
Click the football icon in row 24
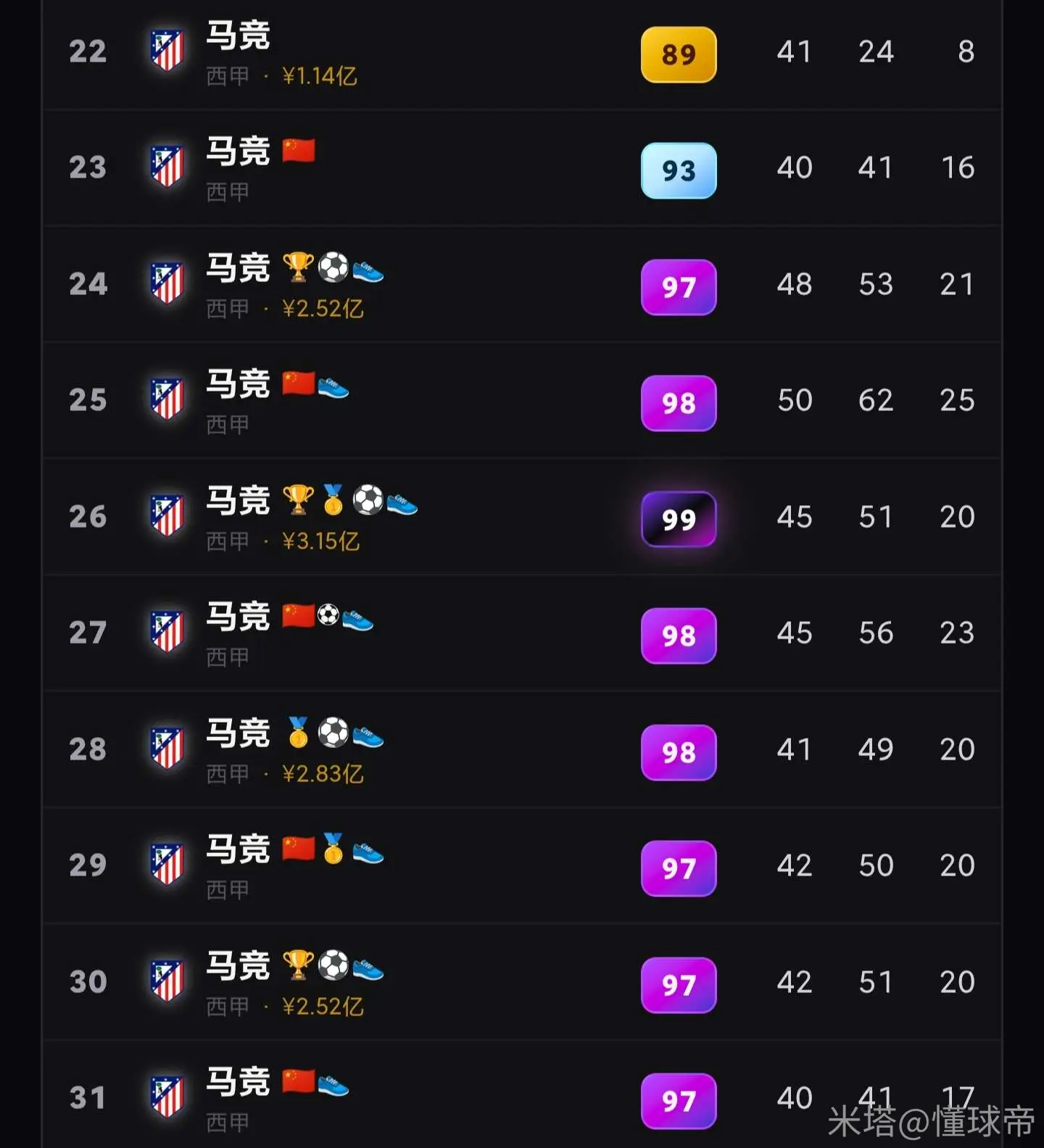[x=333, y=267]
